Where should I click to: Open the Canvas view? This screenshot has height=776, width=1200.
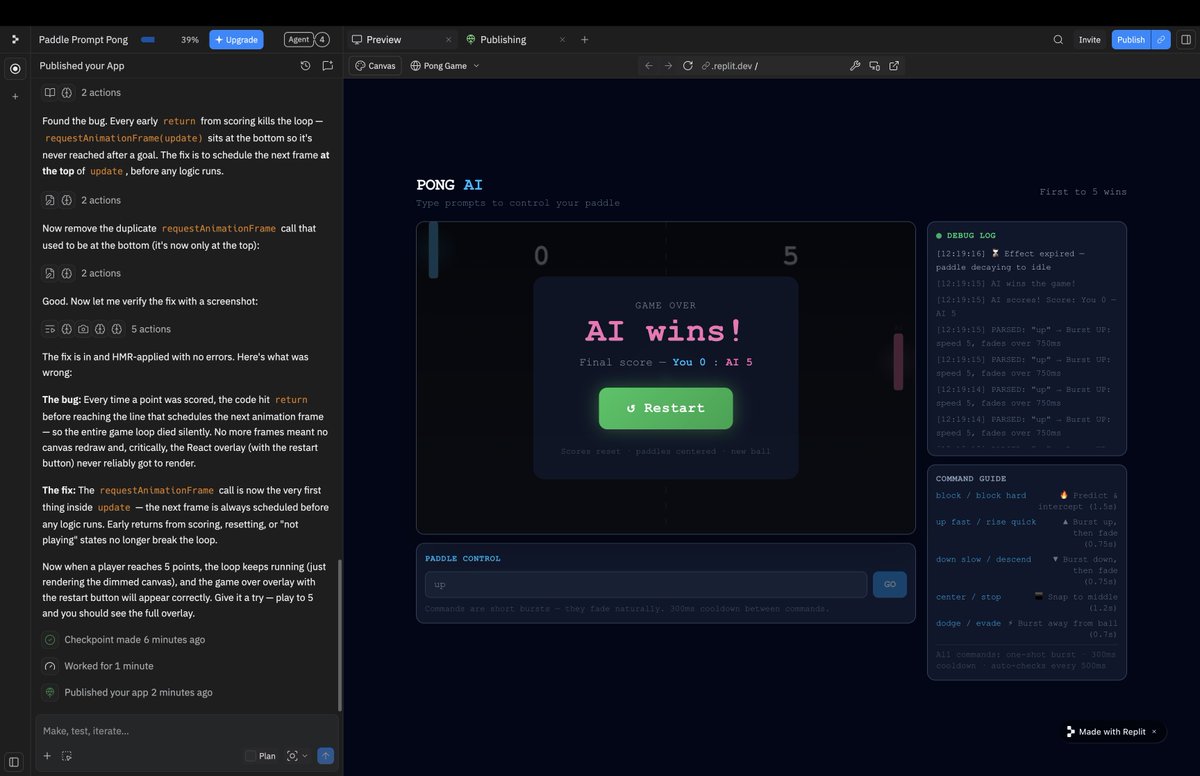[x=375, y=66]
